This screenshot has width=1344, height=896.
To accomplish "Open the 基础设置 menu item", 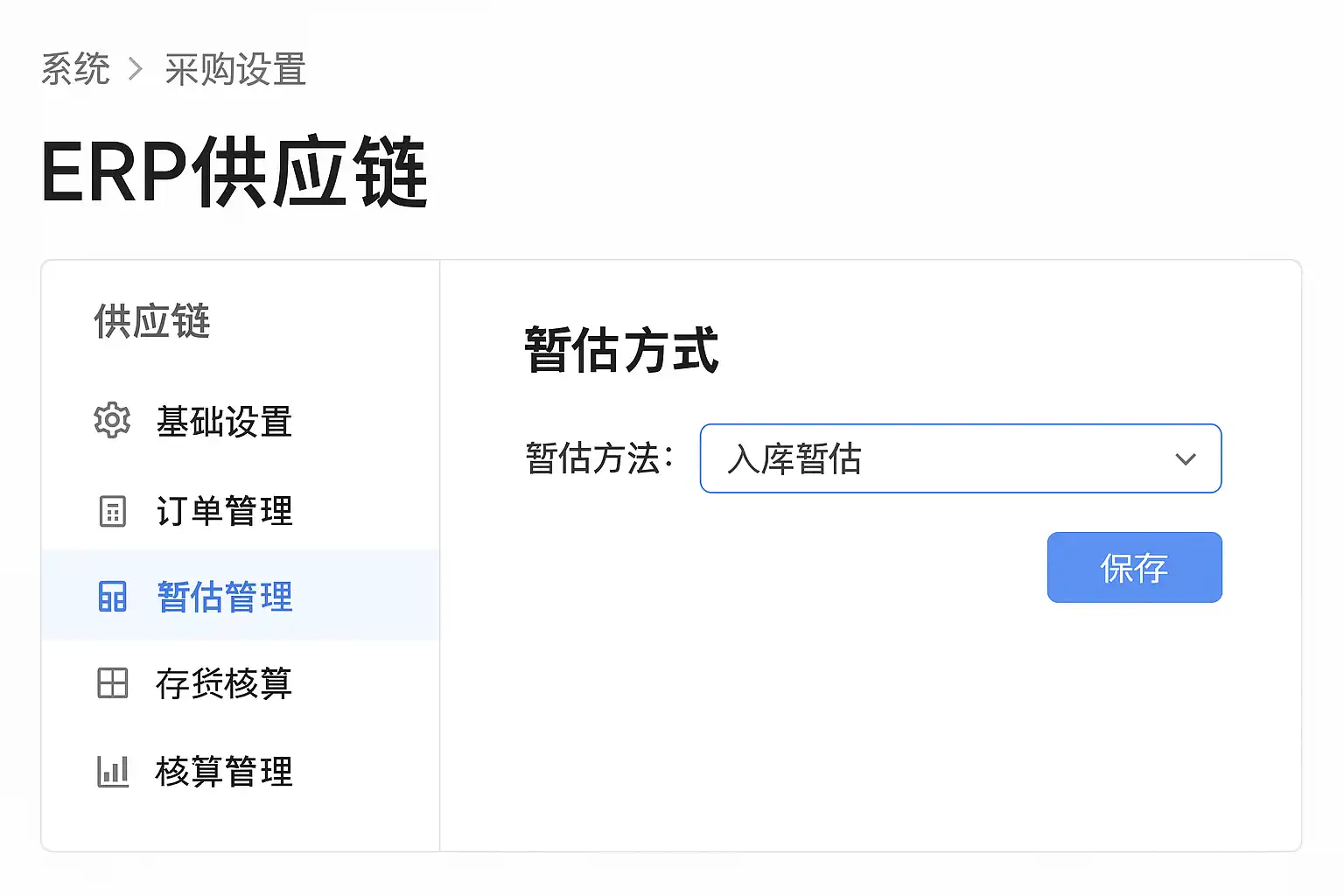I will 224,422.
